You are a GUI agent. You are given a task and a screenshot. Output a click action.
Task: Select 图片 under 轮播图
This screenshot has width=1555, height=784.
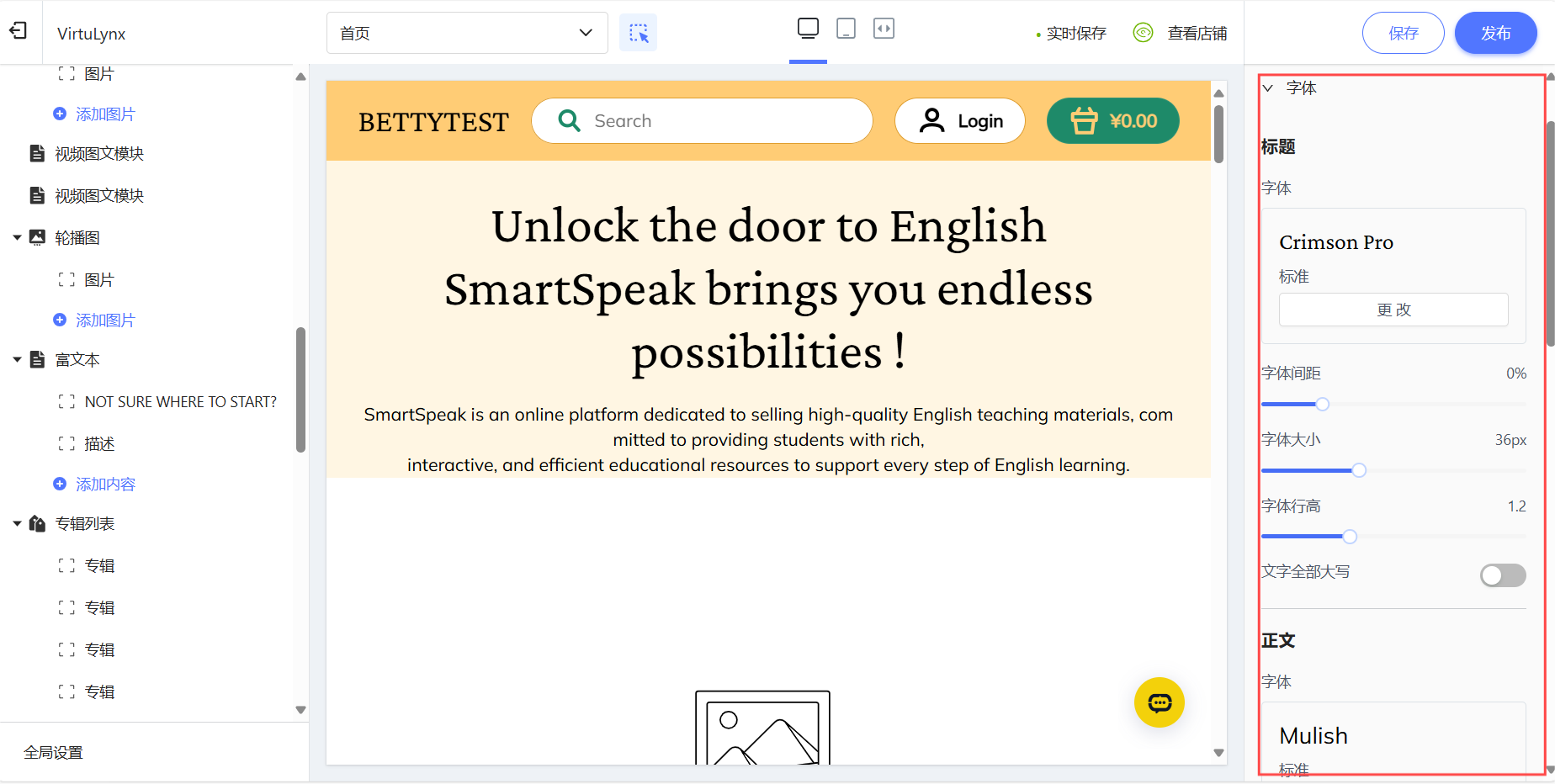tap(99, 280)
